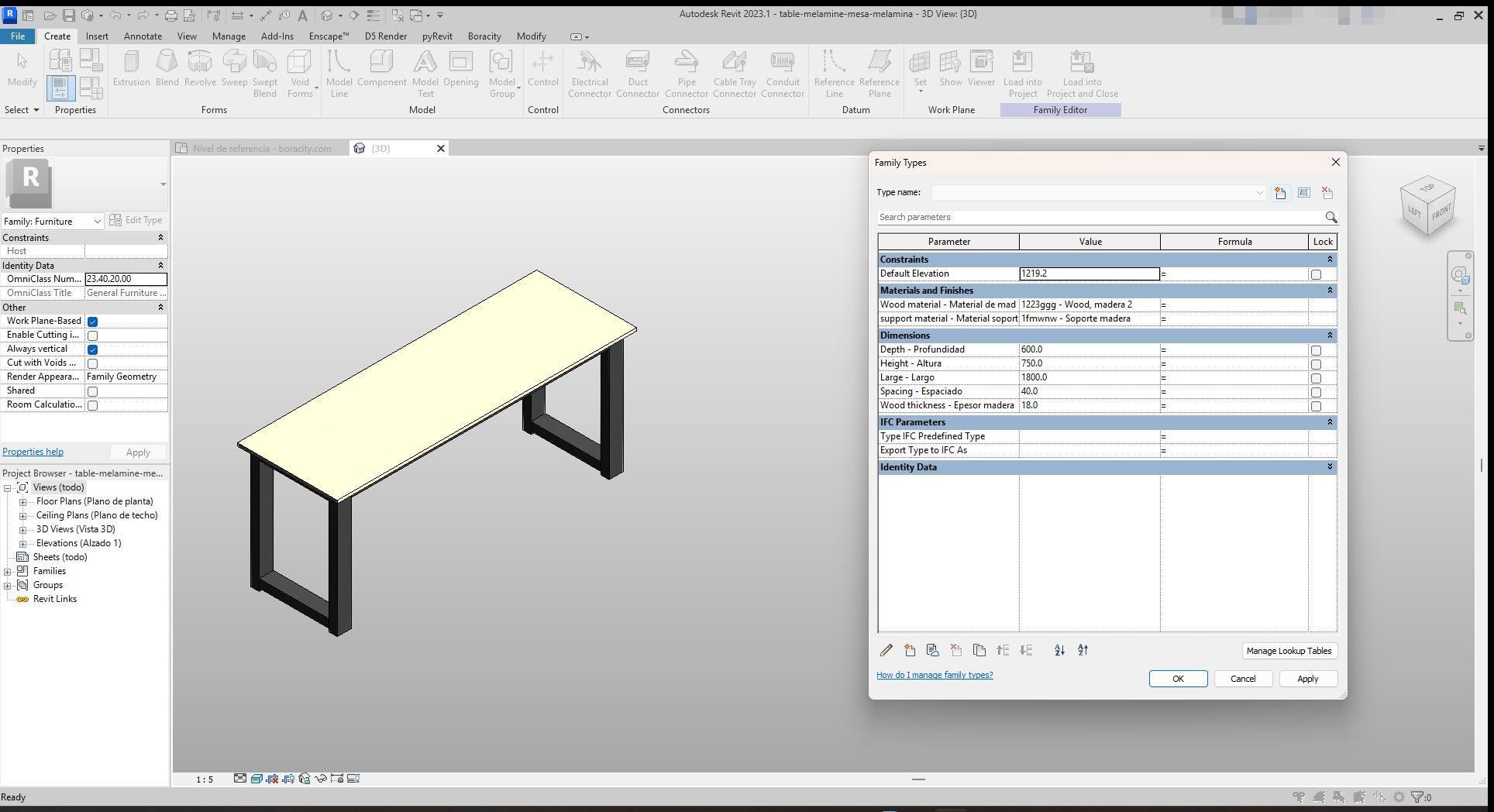
Task: Select the Revolve form tool
Action: pyautogui.click(x=200, y=69)
